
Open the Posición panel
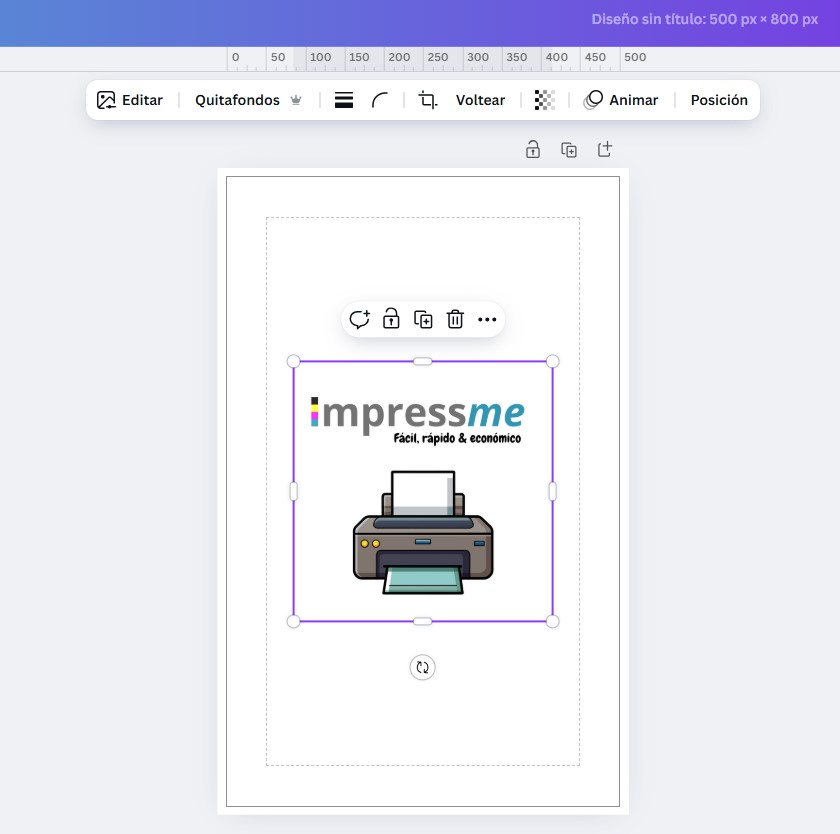point(718,100)
